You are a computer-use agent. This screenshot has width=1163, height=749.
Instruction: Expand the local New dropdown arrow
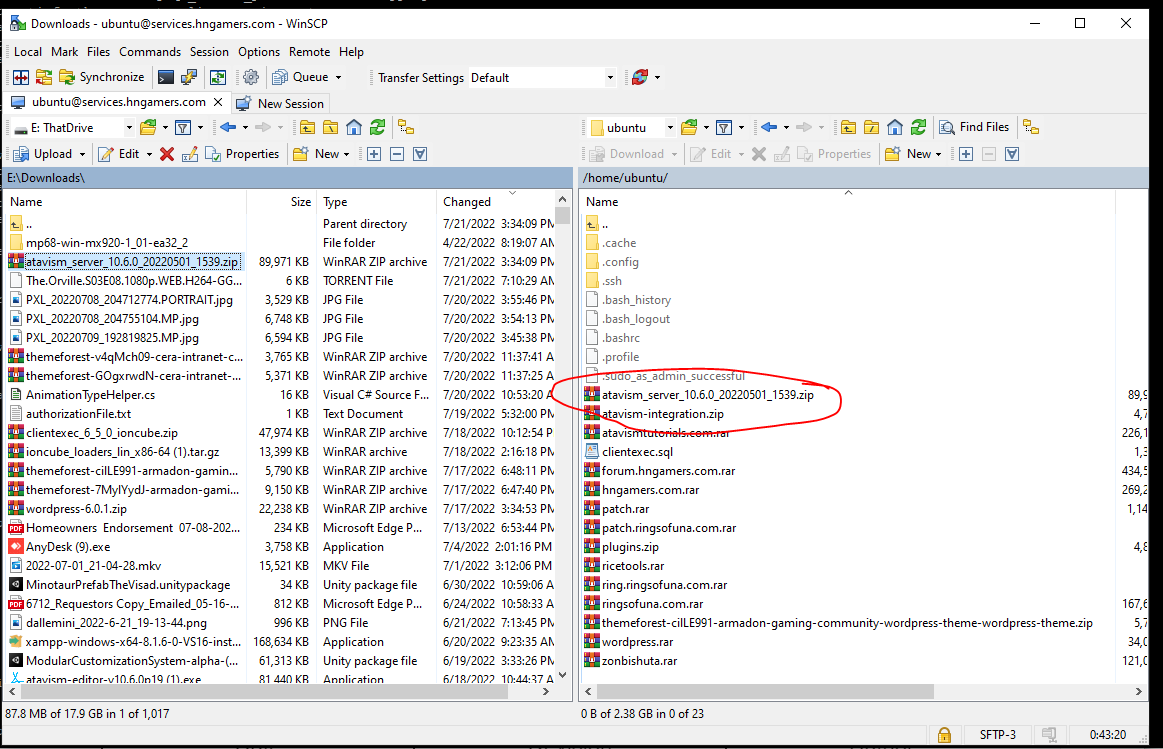pyautogui.click(x=347, y=154)
